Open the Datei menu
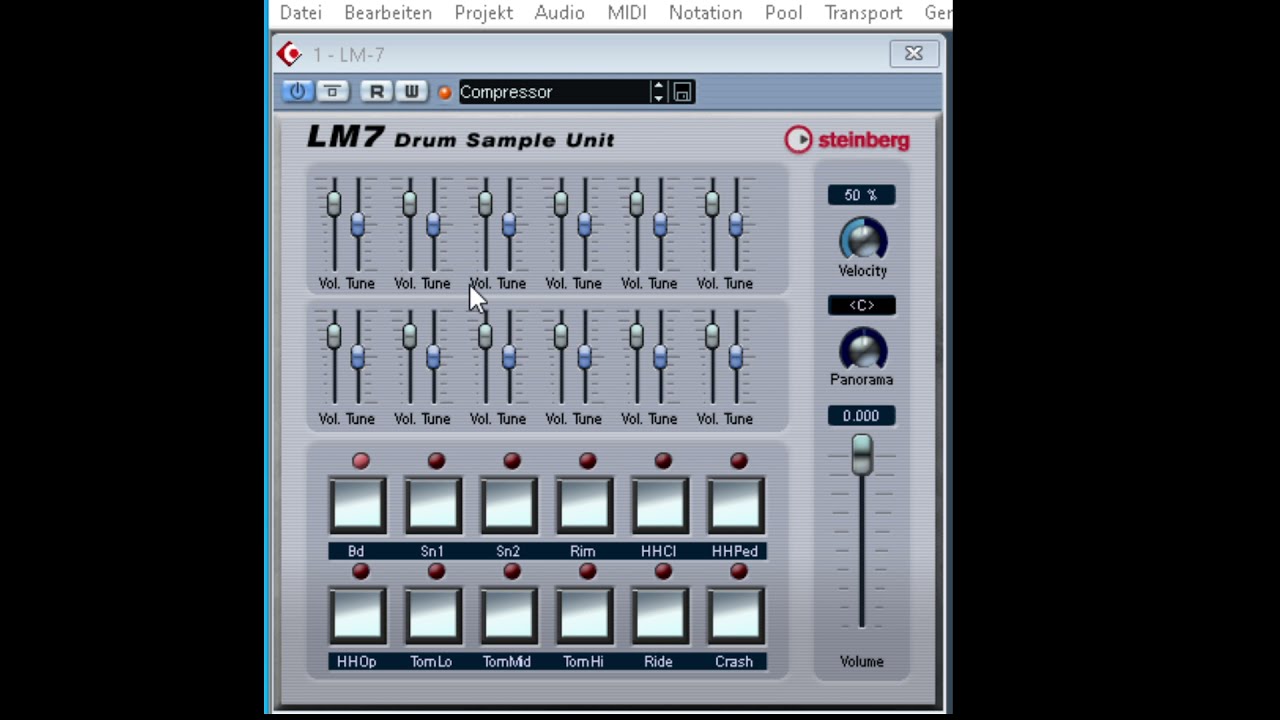The image size is (1280, 720). coord(301,13)
